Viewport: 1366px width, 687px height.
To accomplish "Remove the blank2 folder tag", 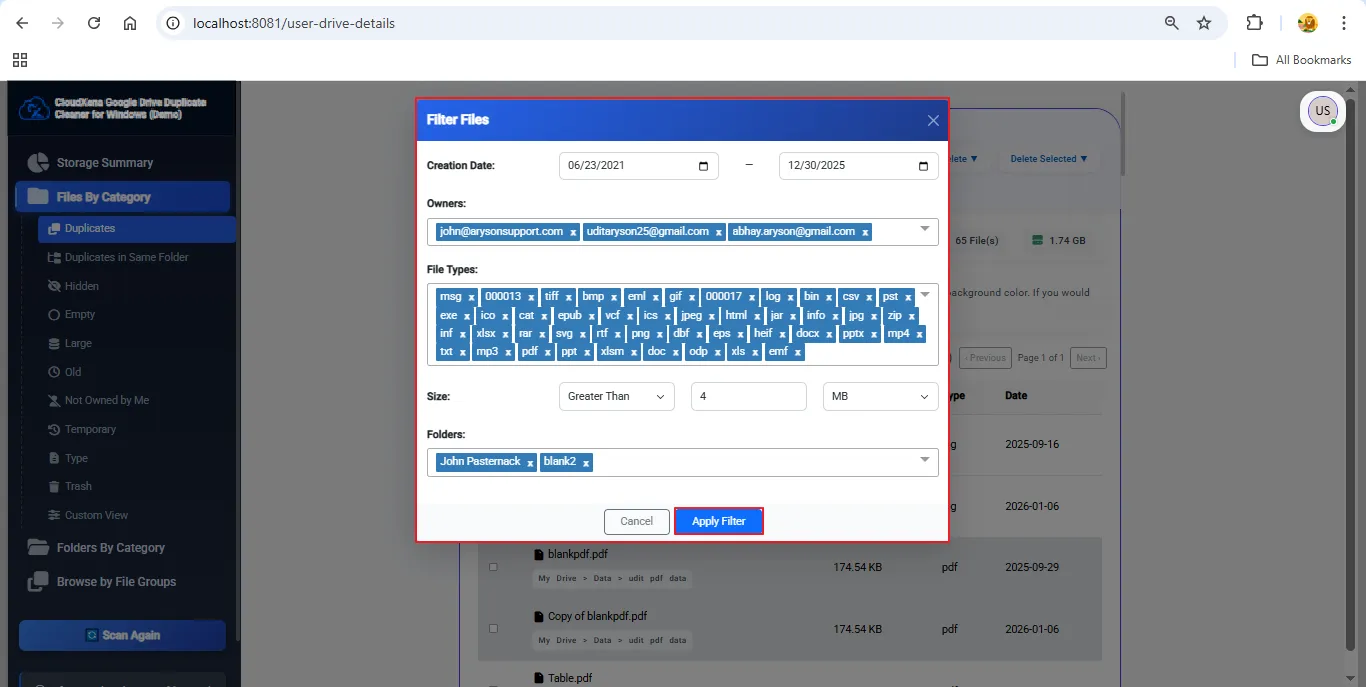I will (586, 462).
